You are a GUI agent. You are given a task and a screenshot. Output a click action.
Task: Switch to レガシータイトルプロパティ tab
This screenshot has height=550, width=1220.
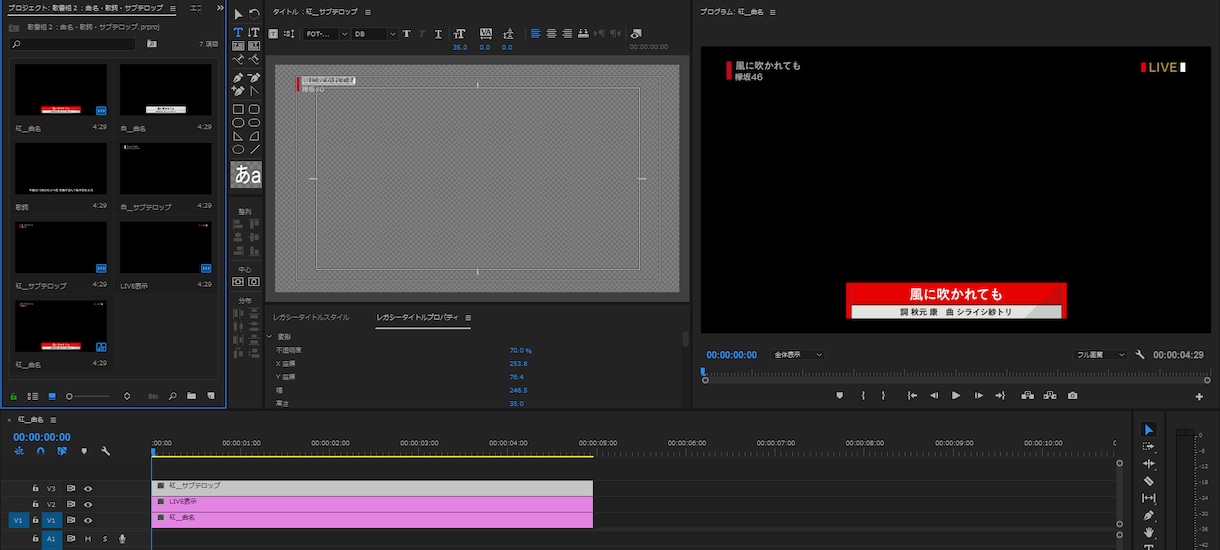click(x=417, y=317)
